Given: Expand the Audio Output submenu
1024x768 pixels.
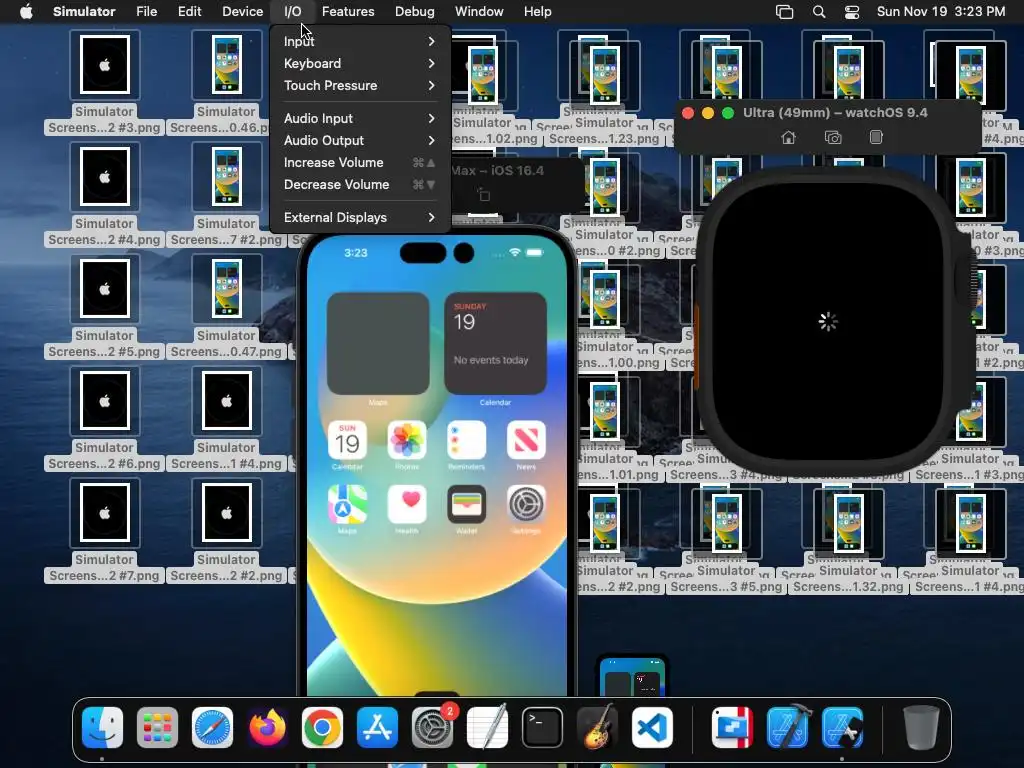Looking at the screenshot, I should pyautogui.click(x=359, y=140).
